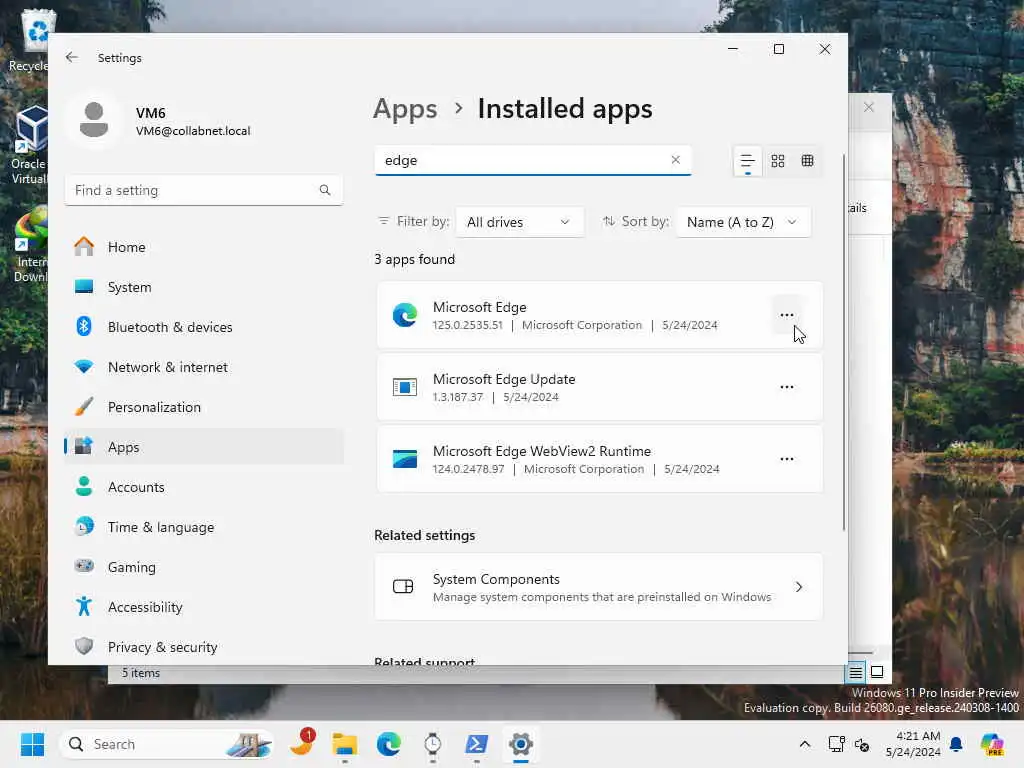Image resolution: width=1024 pixels, height=768 pixels.
Task: Open PowerShell from the taskbar
Action: point(477,744)
